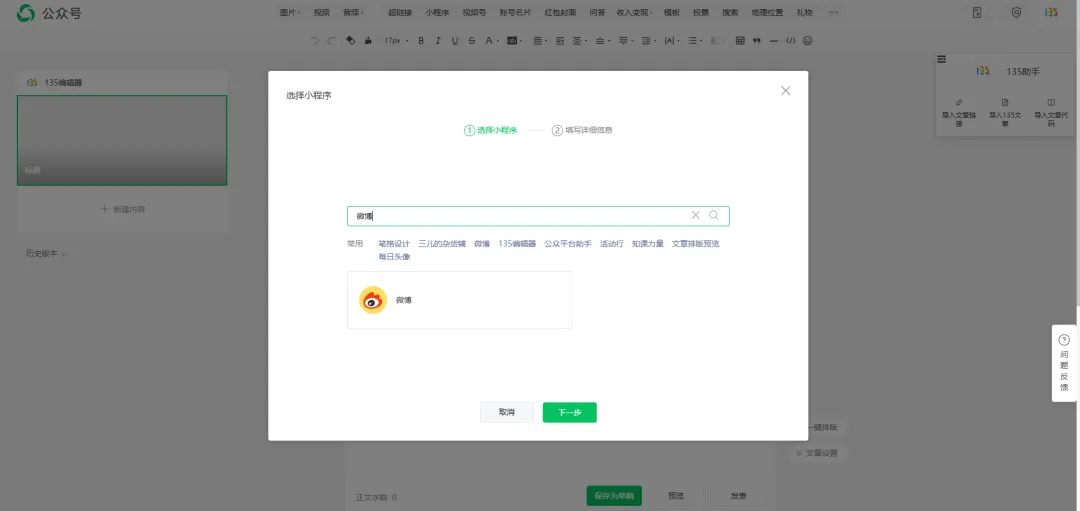Click the phone preview icon at top right
This screenshot has width=1080, height=511.
[977, 12]
